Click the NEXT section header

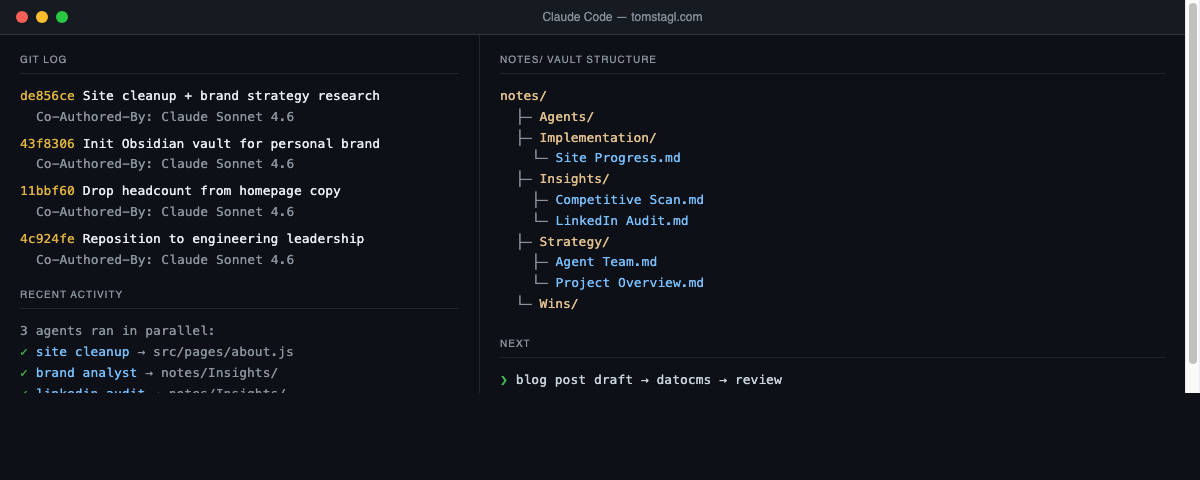515,343
